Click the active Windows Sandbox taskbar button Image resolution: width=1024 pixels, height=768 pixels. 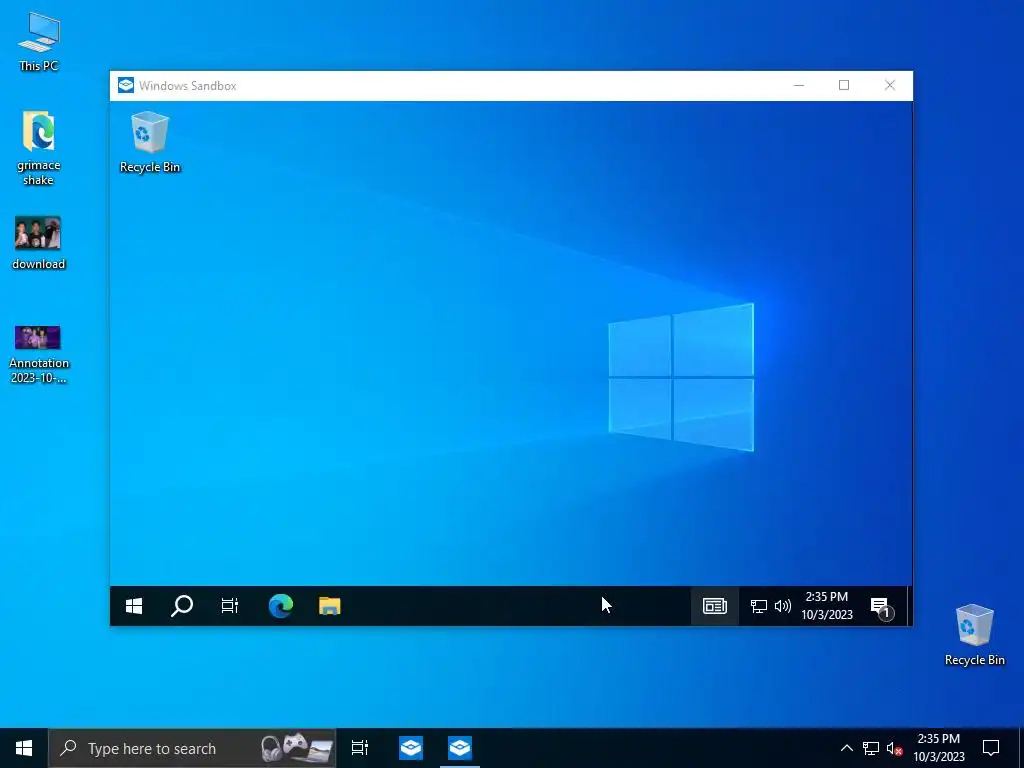[x=460, y=748]
